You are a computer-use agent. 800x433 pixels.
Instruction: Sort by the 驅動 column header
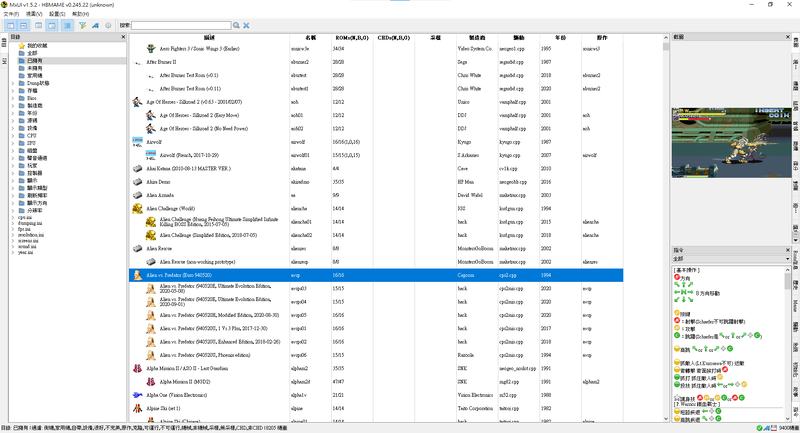518,38
